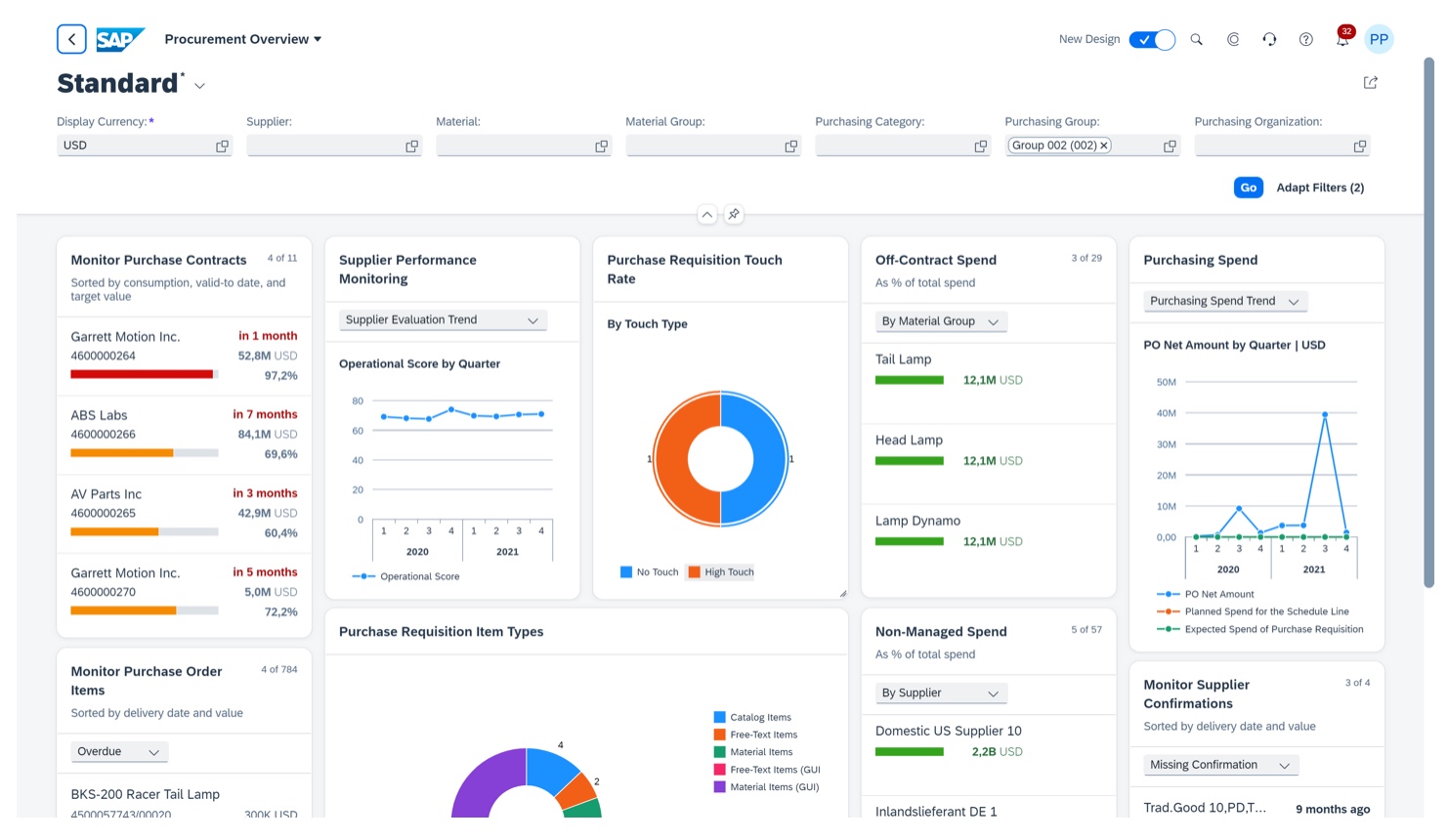Open Non-Managed Spend card header
Viewport: 1448px width, 840px height.
[988, 642]
